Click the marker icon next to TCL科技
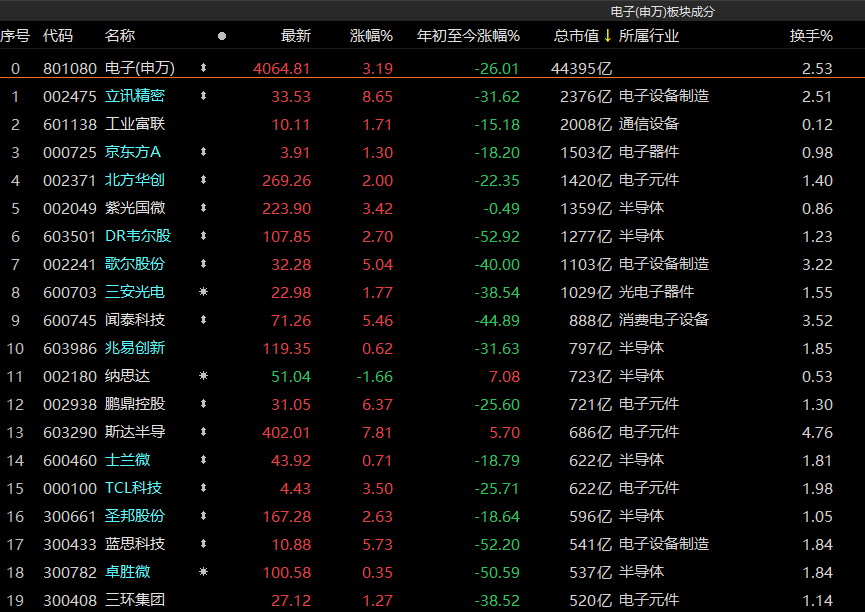Viewport: 865px width, 612px height. click(204, 488)
